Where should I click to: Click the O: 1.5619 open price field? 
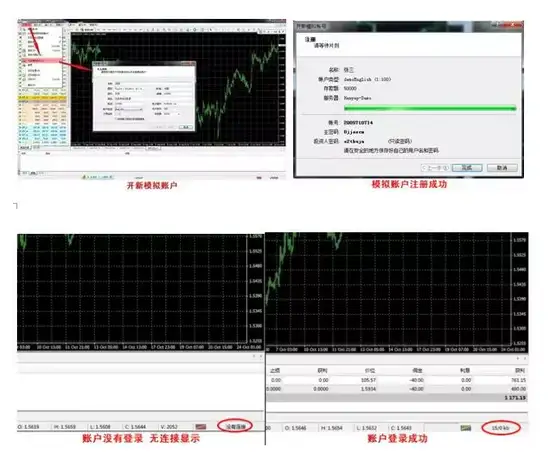(x=28, y=427)
